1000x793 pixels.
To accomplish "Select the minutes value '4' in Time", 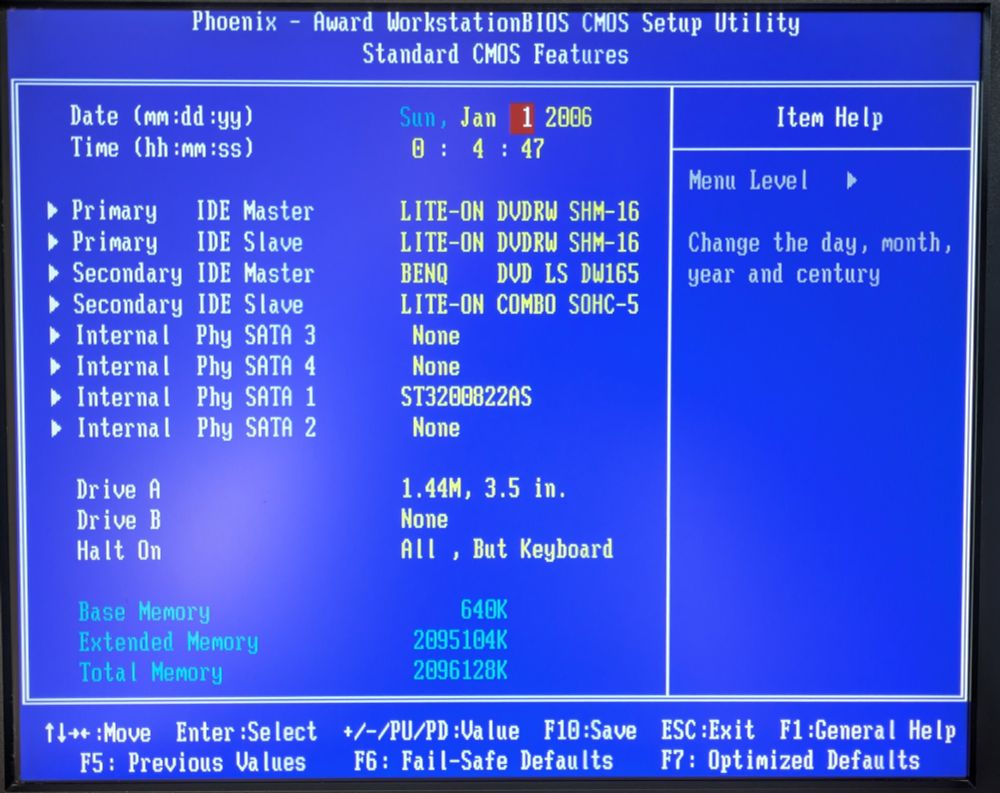I will click(478, 149).
